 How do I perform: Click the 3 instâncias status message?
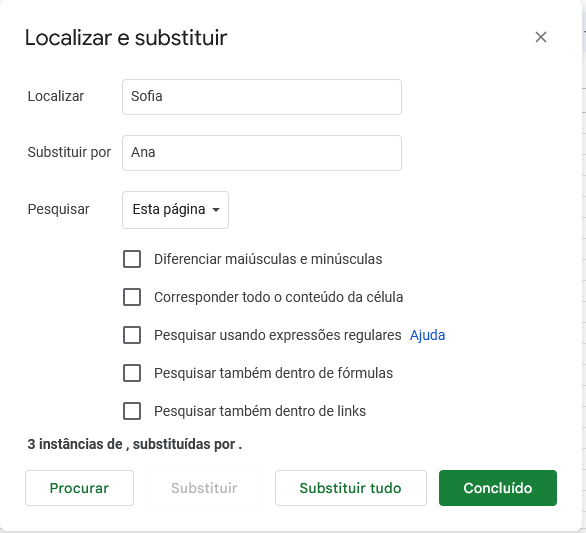135,444
